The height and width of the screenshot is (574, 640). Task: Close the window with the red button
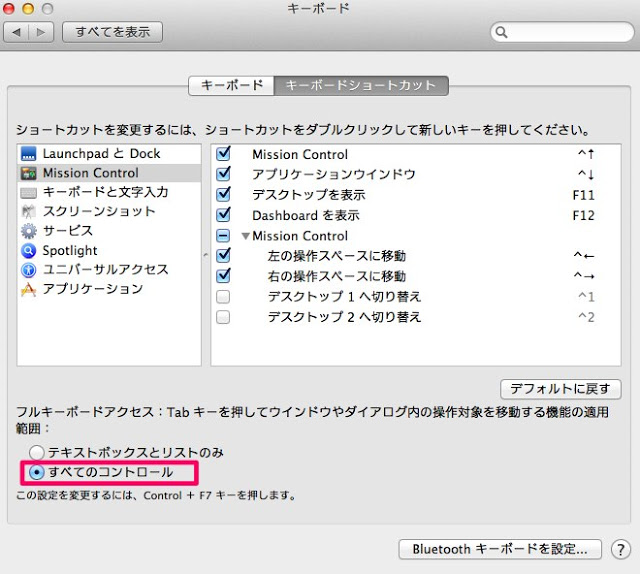point(9,8)
